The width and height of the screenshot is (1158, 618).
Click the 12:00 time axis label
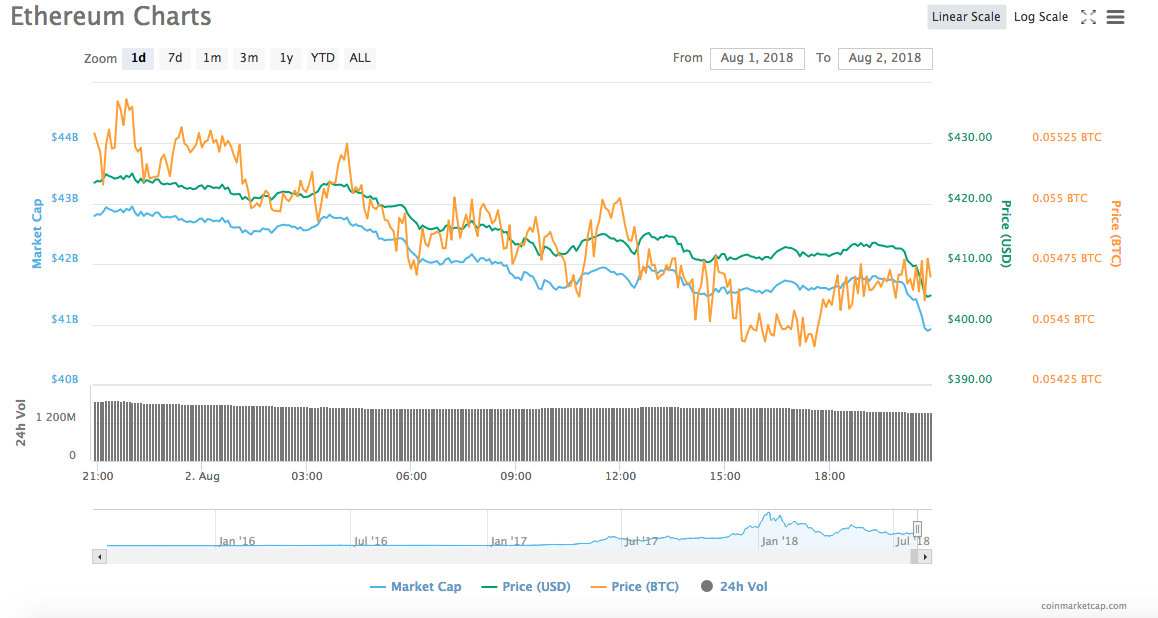pos(620,476)
